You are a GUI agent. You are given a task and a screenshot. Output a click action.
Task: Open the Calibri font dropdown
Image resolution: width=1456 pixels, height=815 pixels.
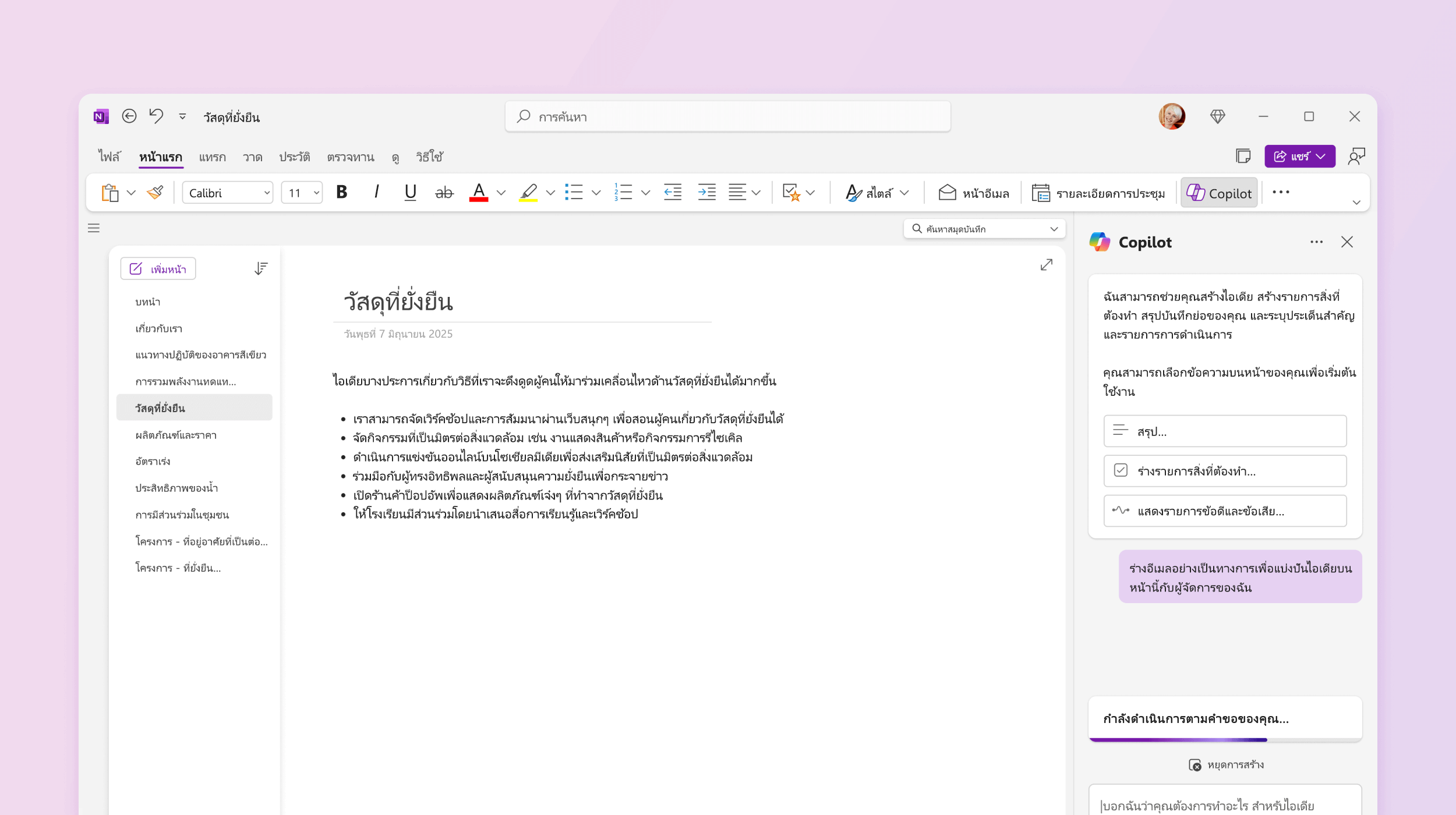[228, 193]
